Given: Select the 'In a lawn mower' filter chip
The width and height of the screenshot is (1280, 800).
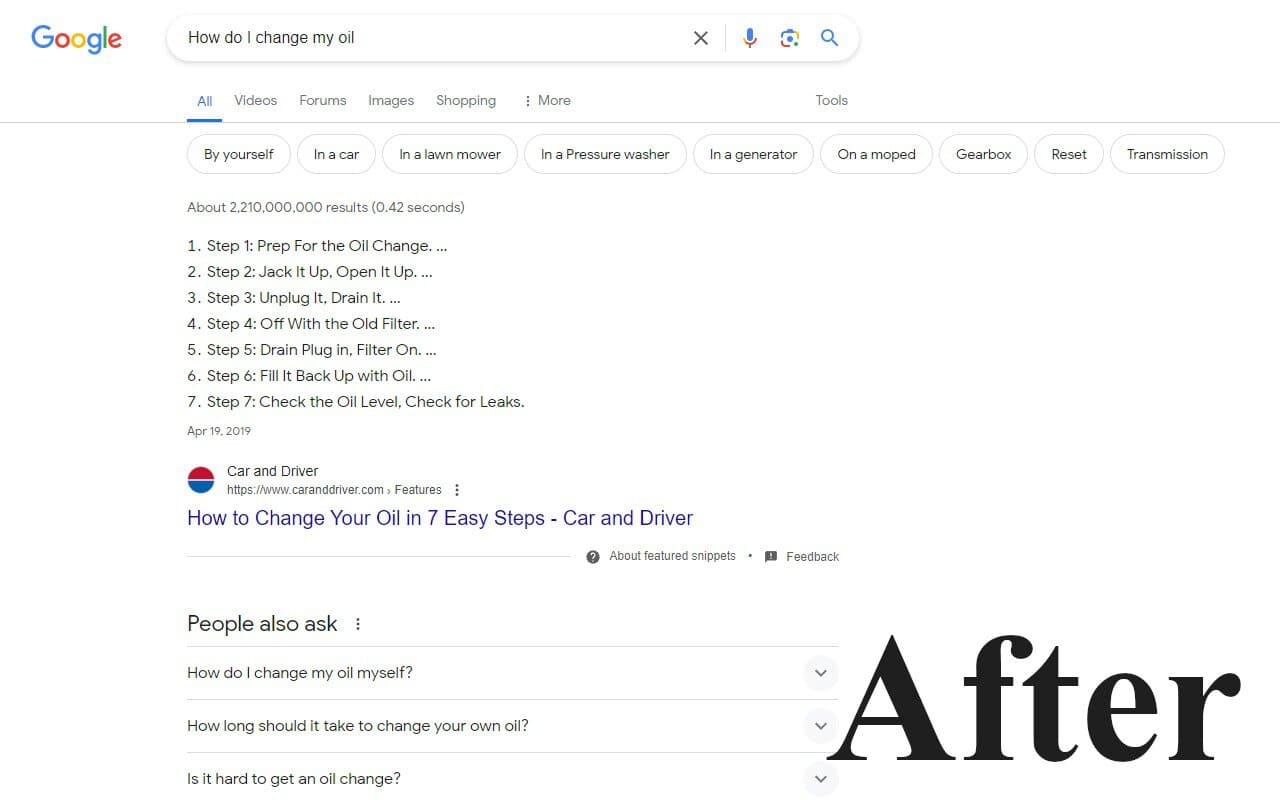Looking at the screenshot, I should [449, 154].
